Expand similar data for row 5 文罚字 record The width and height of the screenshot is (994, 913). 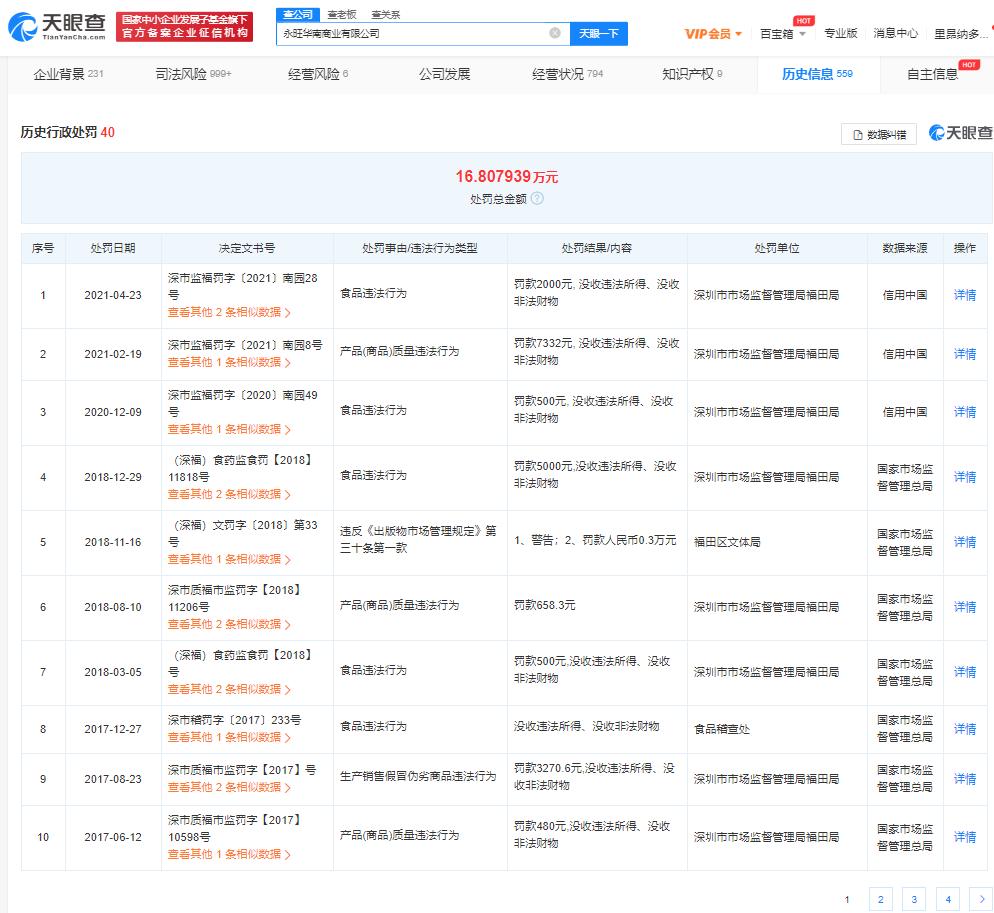point(229,559)
